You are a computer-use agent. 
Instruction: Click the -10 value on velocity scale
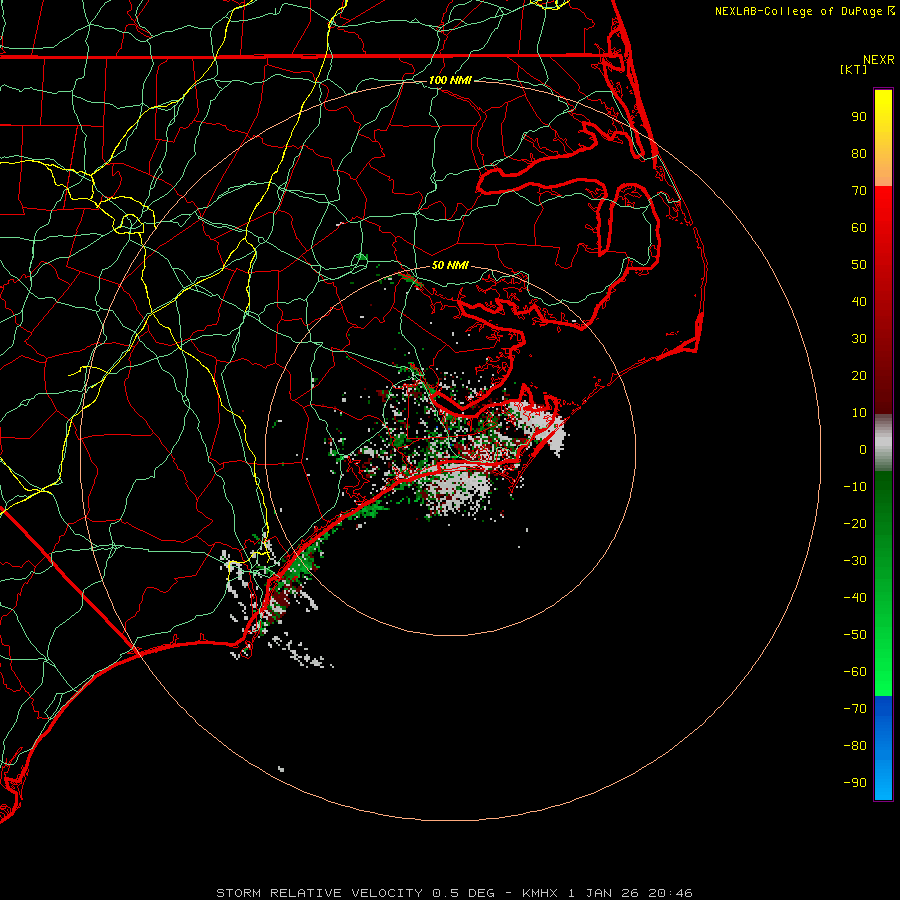tap(855, 487)
